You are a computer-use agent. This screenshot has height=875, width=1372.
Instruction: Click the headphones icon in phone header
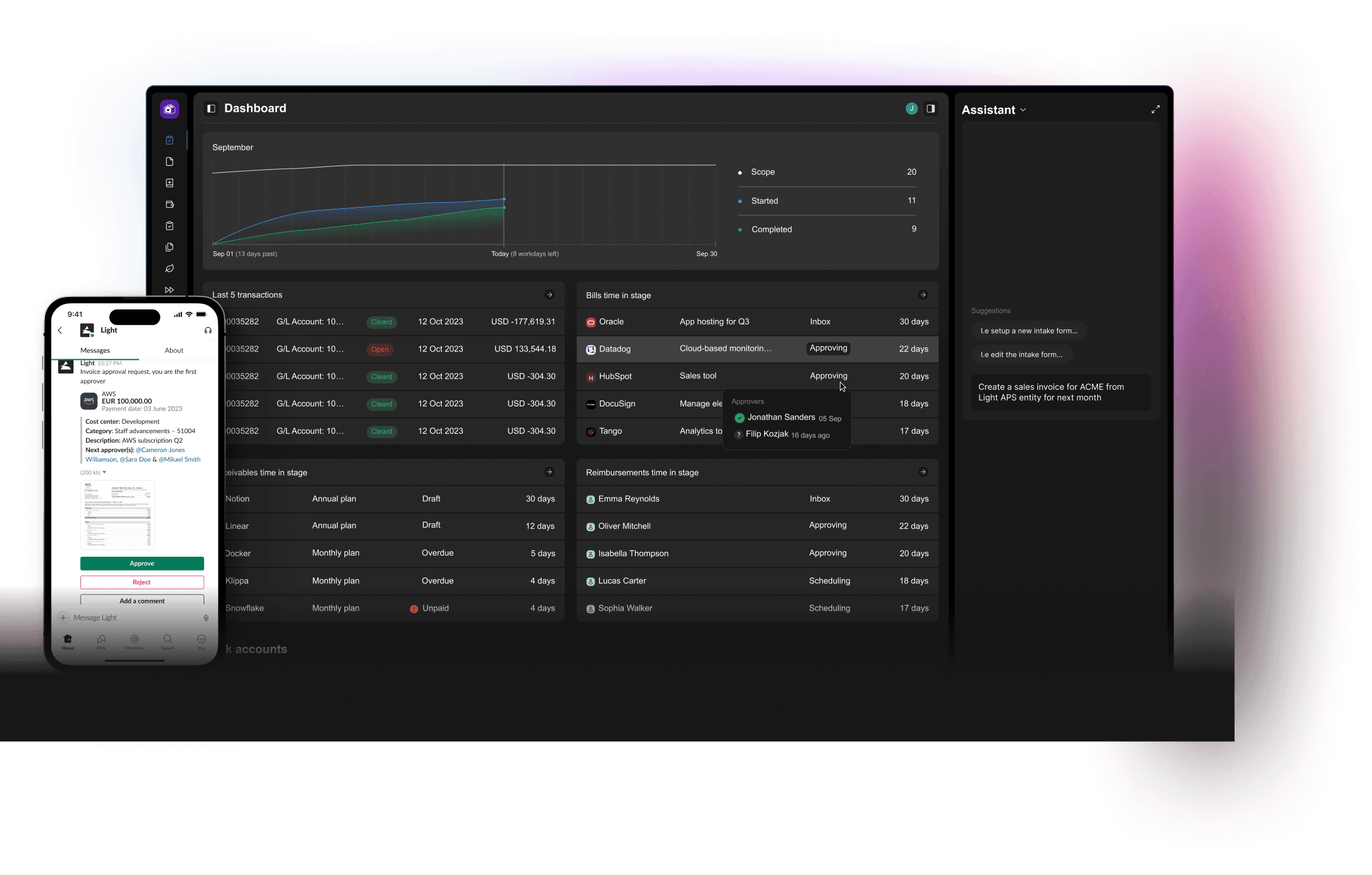(x=208, y=331)
